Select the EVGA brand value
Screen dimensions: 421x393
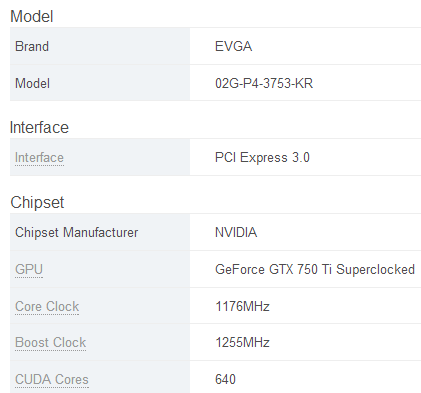point(233,46)
